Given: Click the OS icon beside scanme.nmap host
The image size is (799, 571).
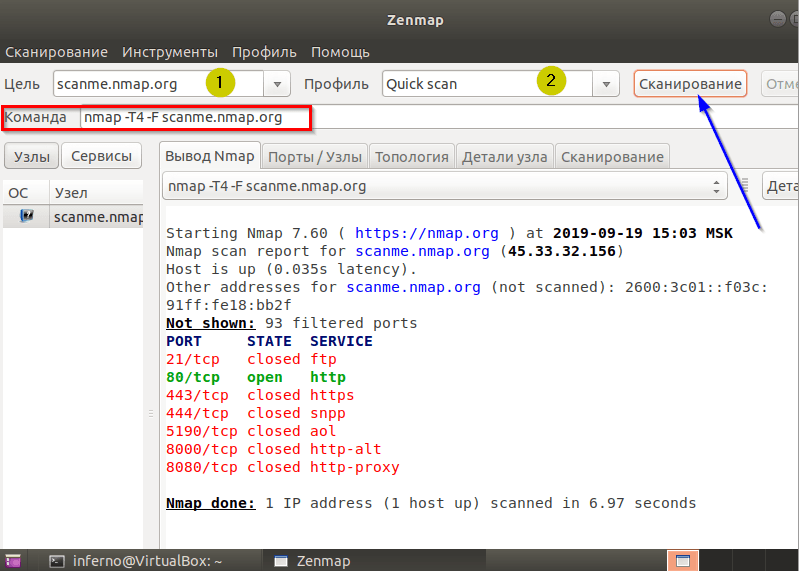Looking at the screenshot, I should pyautogui.click(x=26, y=216).
